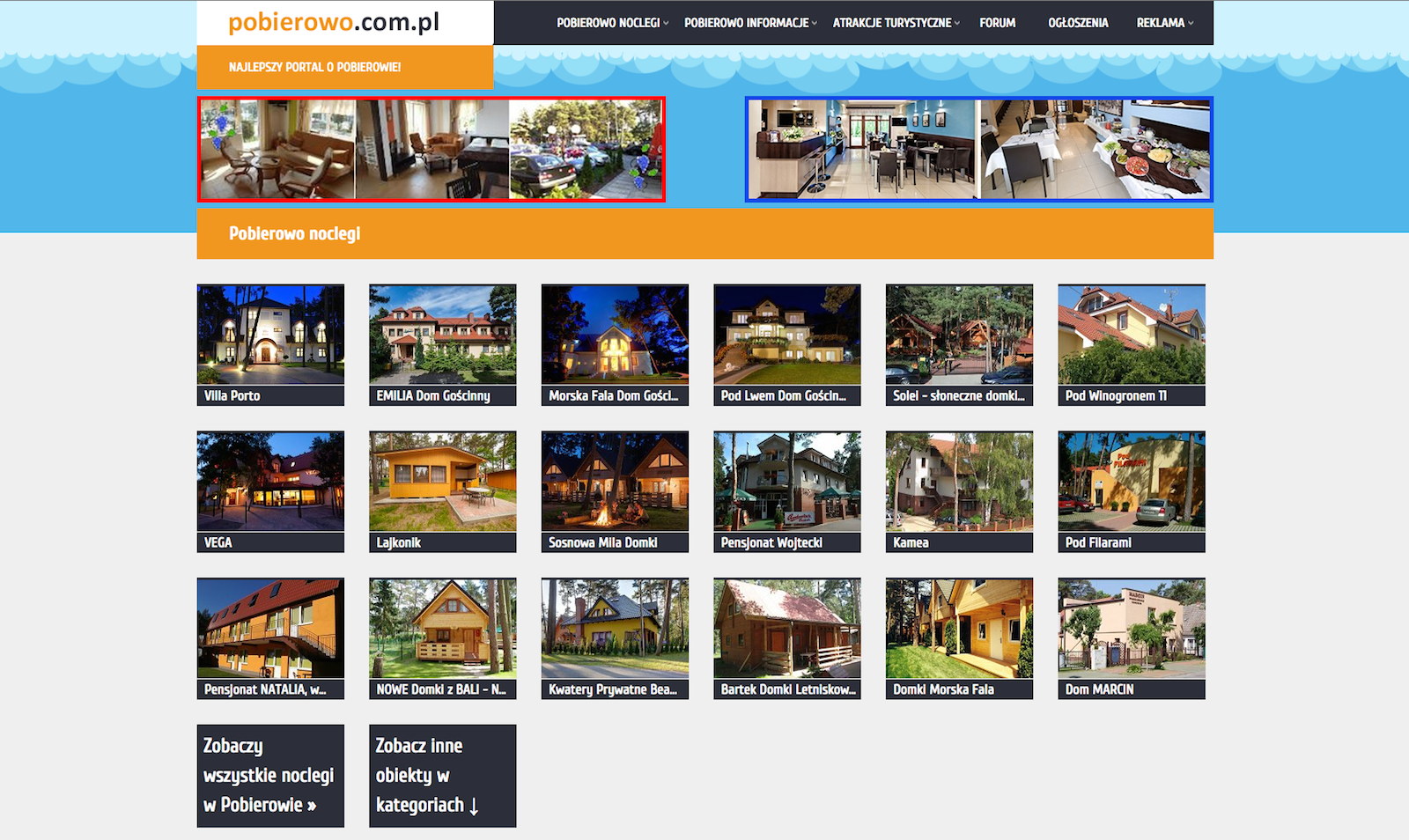Go to the Ogłoszenia page
Image resolution: width=1409 pixels, height=840 pixels.
pyautogui.click(x=1078, y=23)
